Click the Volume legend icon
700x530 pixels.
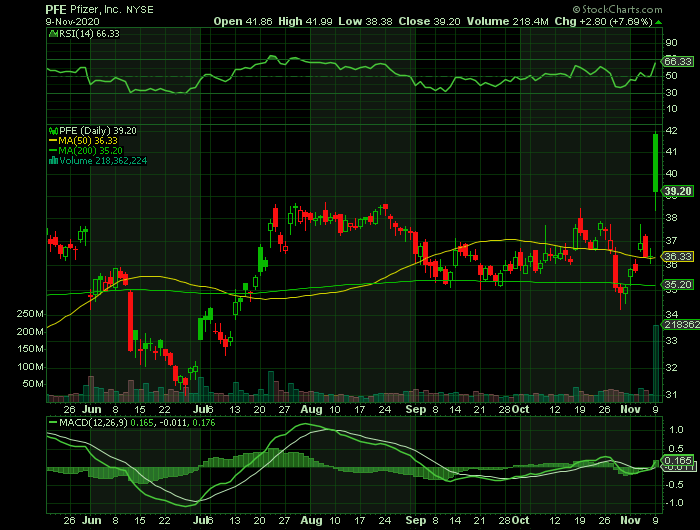52,160
